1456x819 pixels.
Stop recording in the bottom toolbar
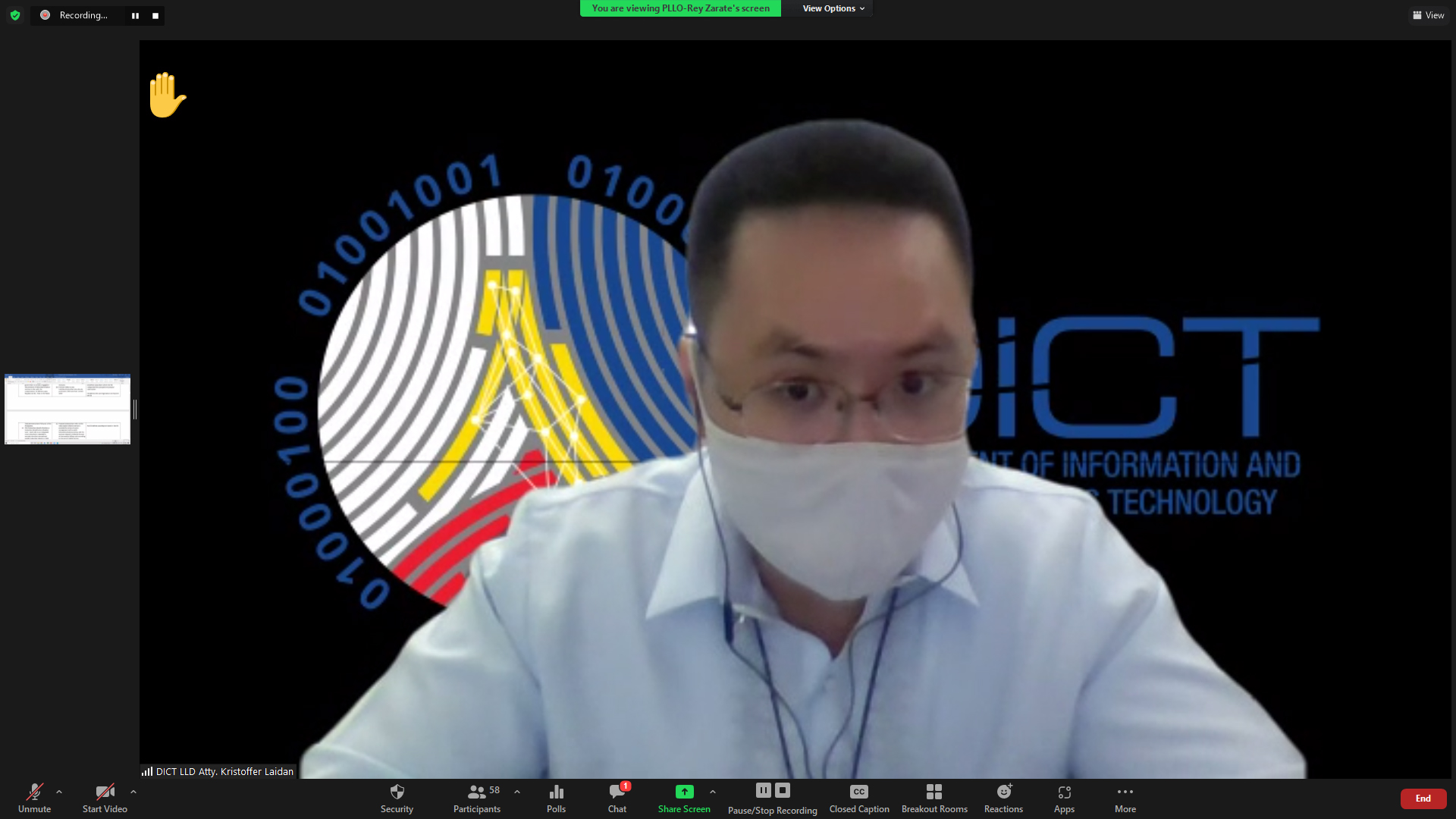pos(783,790)
